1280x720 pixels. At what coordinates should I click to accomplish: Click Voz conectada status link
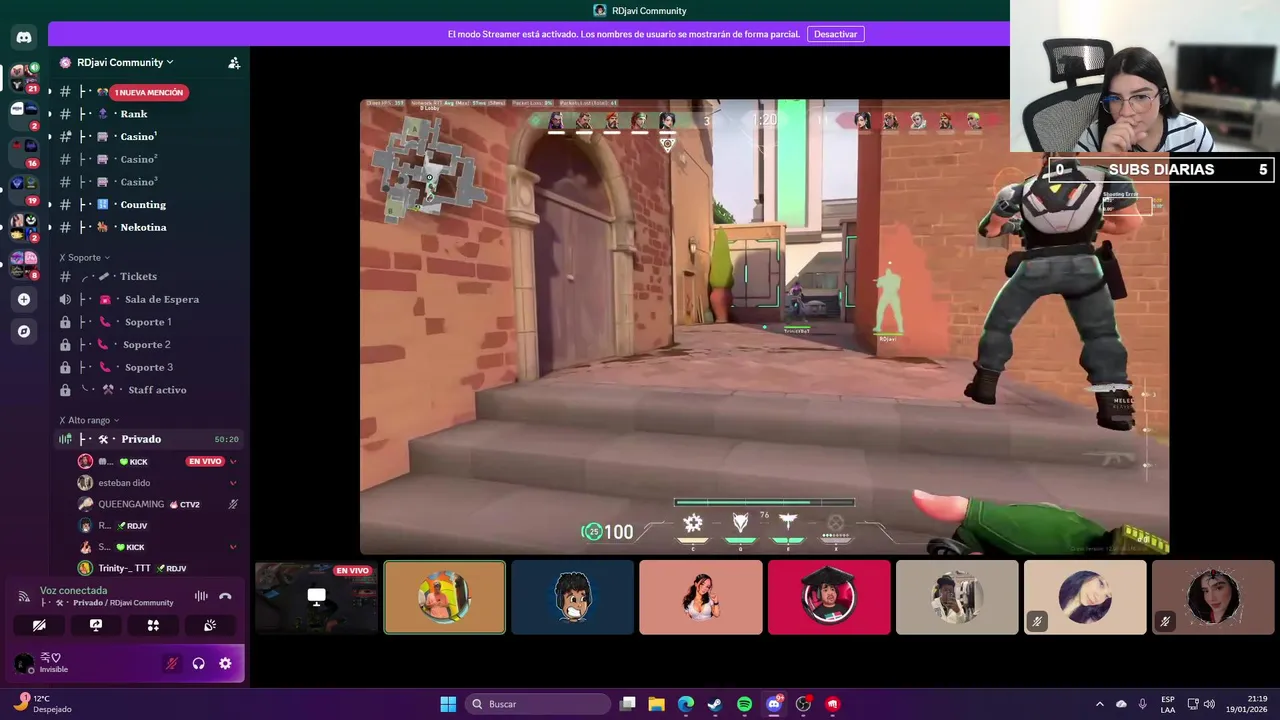pyautogui.click(x=74, y=590)
